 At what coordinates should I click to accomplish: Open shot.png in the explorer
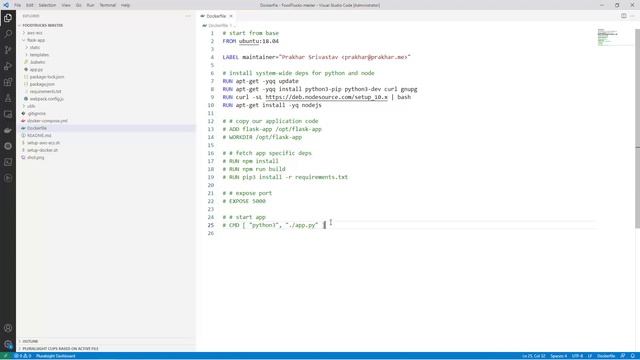click(36, 158)
